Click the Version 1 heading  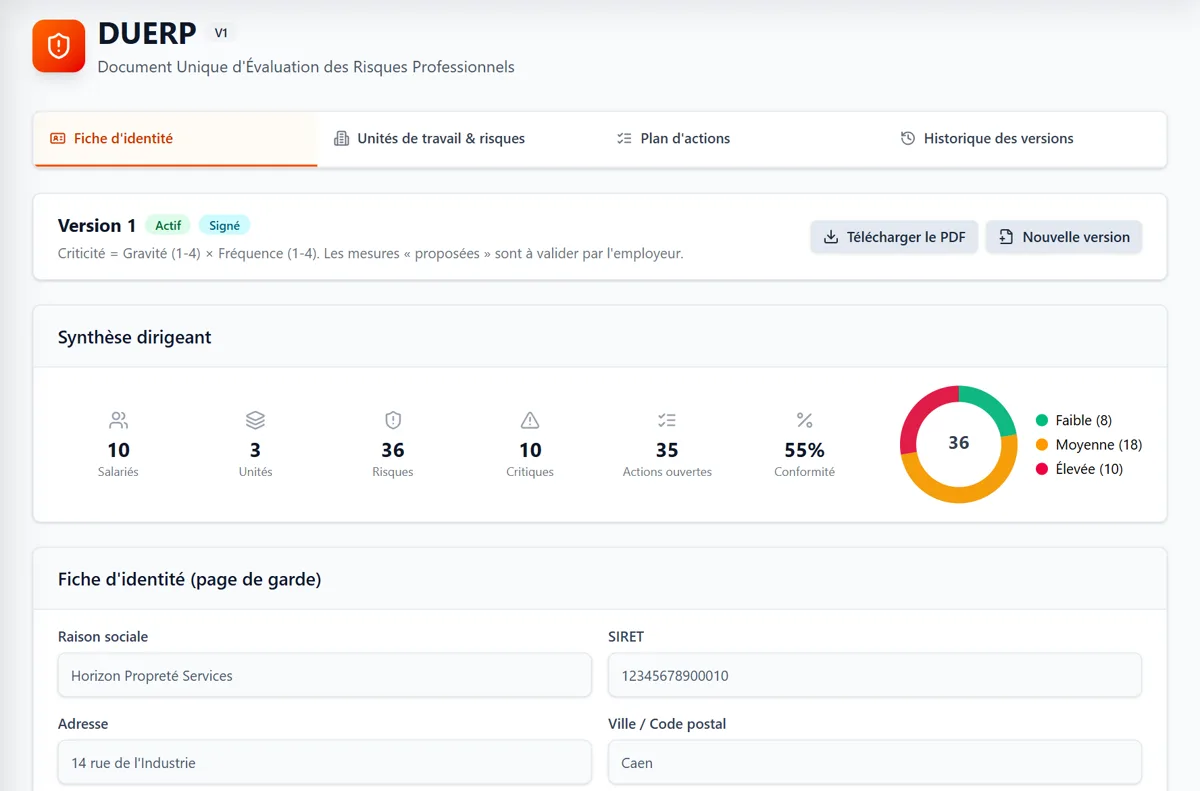pos(97,226)
